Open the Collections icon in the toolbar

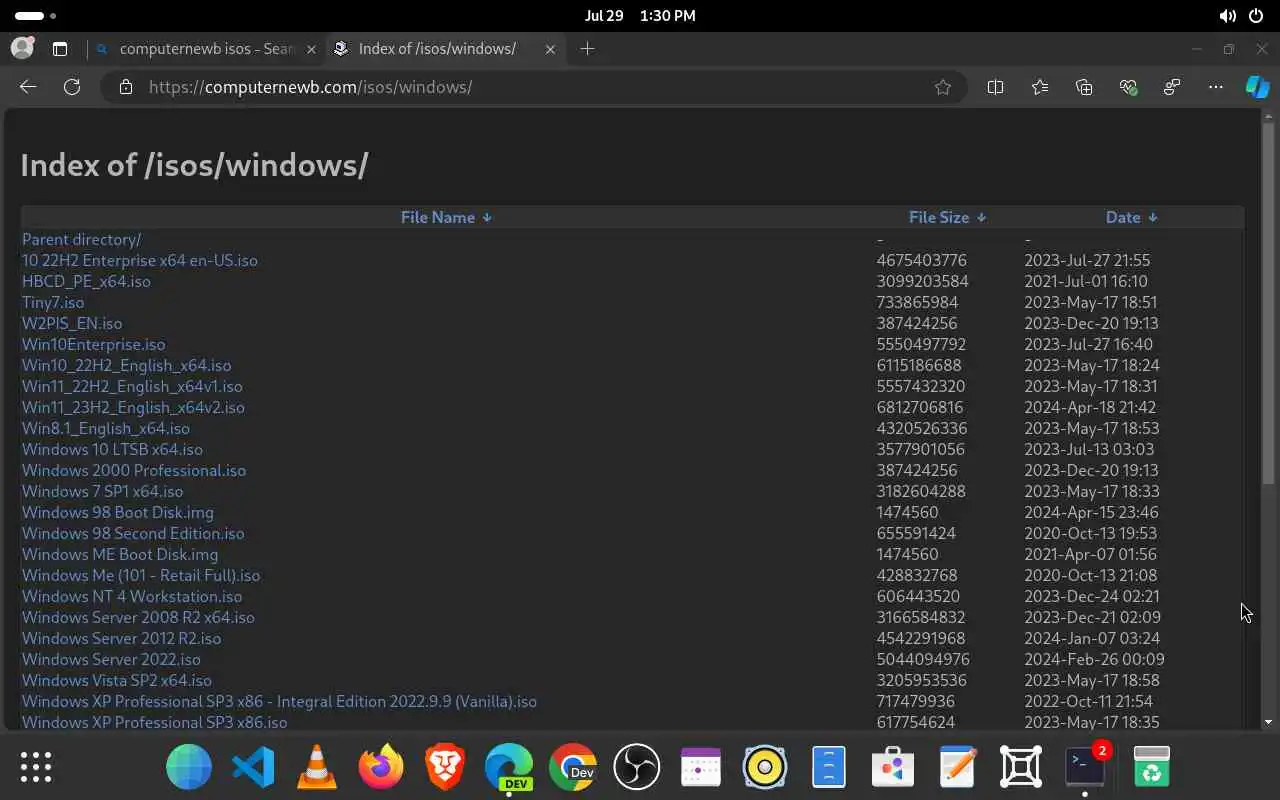coord(1084,87)
